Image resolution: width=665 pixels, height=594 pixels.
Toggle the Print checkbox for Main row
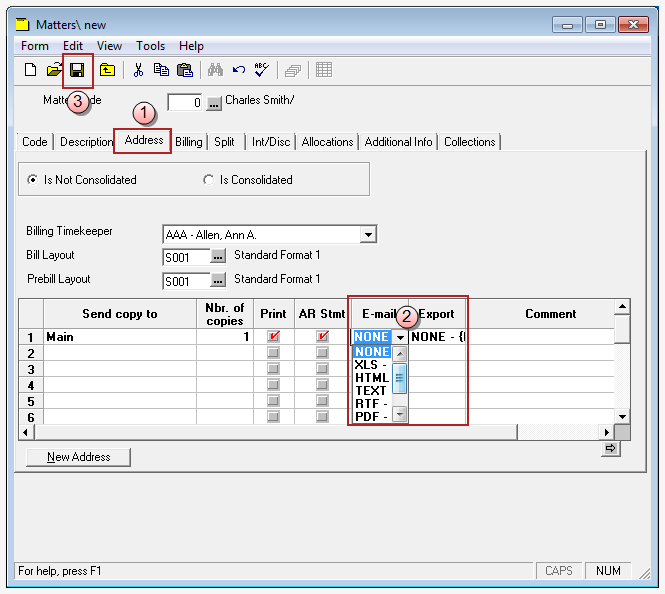273,337
